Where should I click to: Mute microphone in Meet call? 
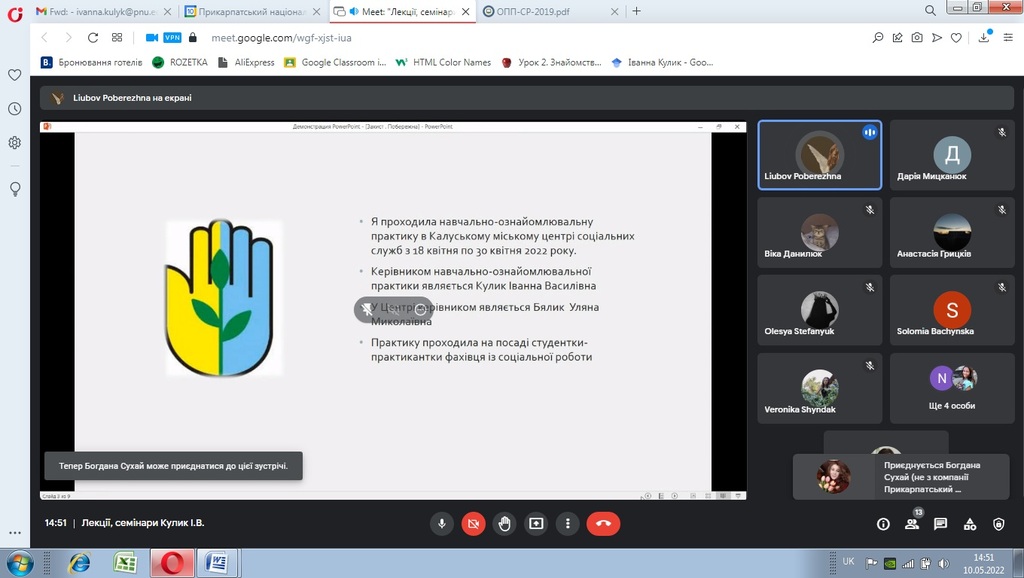441,523
